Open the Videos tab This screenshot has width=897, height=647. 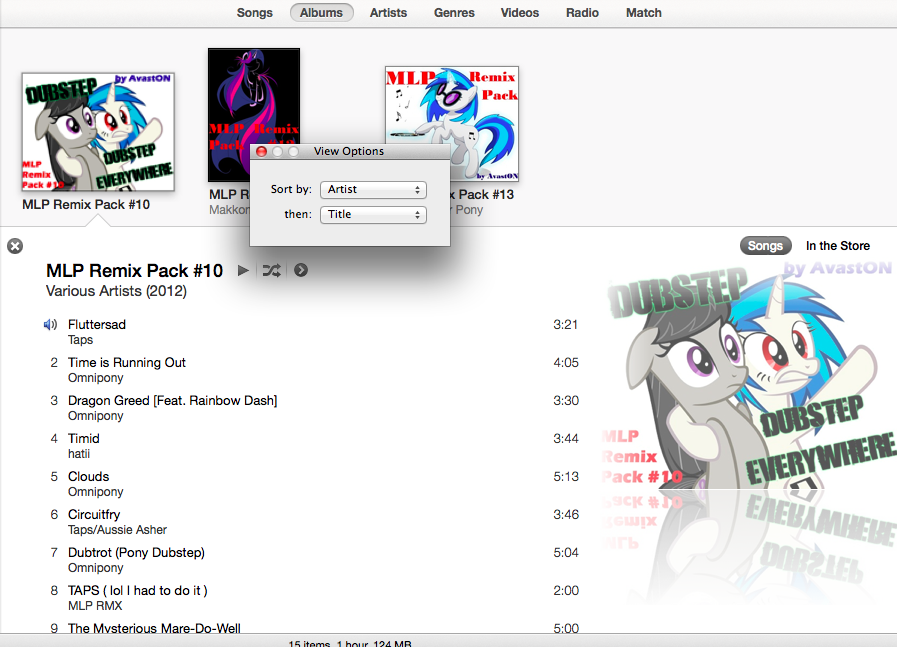tap(520, 13)
